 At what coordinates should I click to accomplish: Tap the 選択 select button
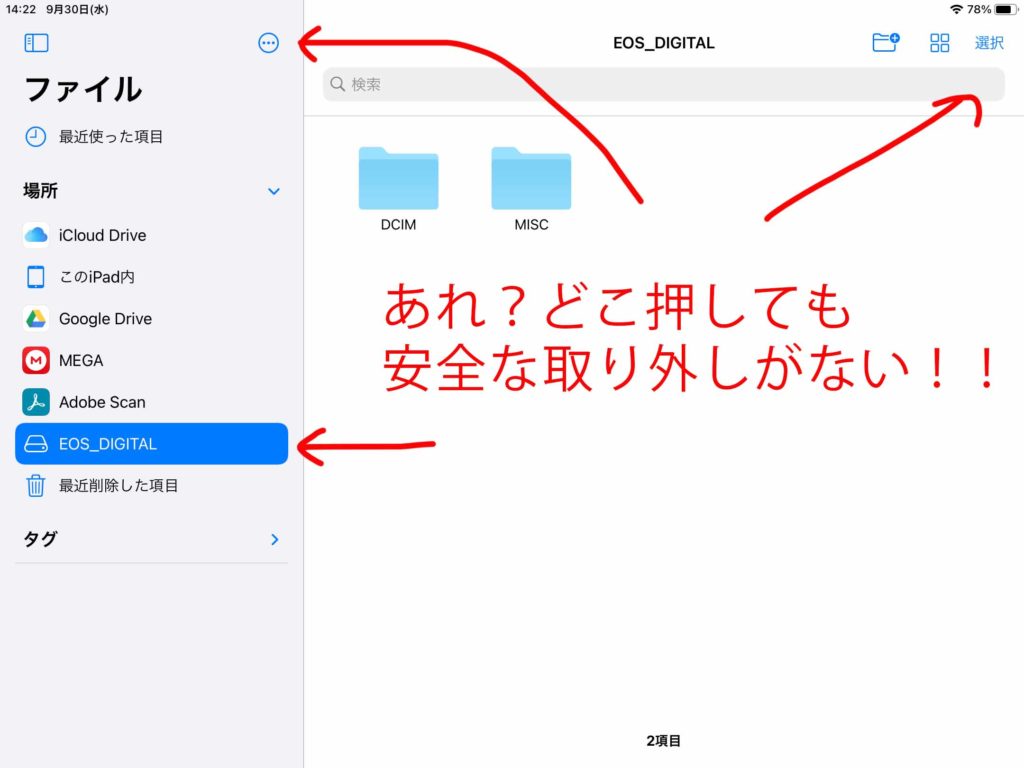(x=989, y=43)
